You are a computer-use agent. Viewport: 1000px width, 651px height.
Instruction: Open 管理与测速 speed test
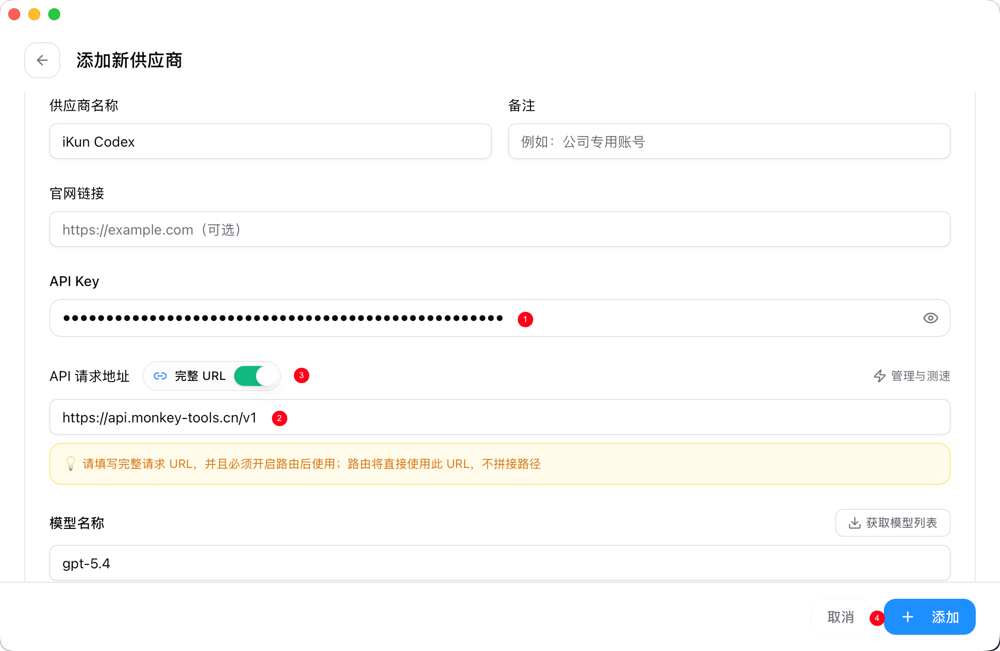911,376
